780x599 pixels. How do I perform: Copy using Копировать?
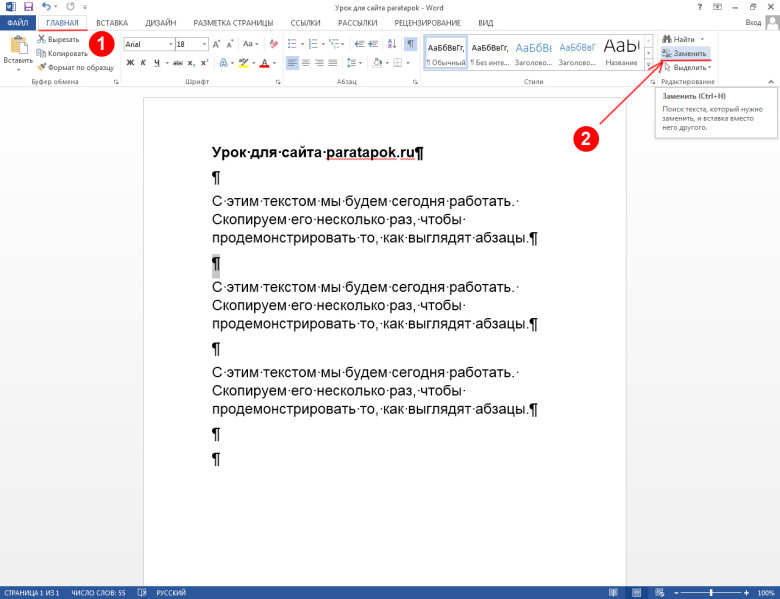pos(62,53)
